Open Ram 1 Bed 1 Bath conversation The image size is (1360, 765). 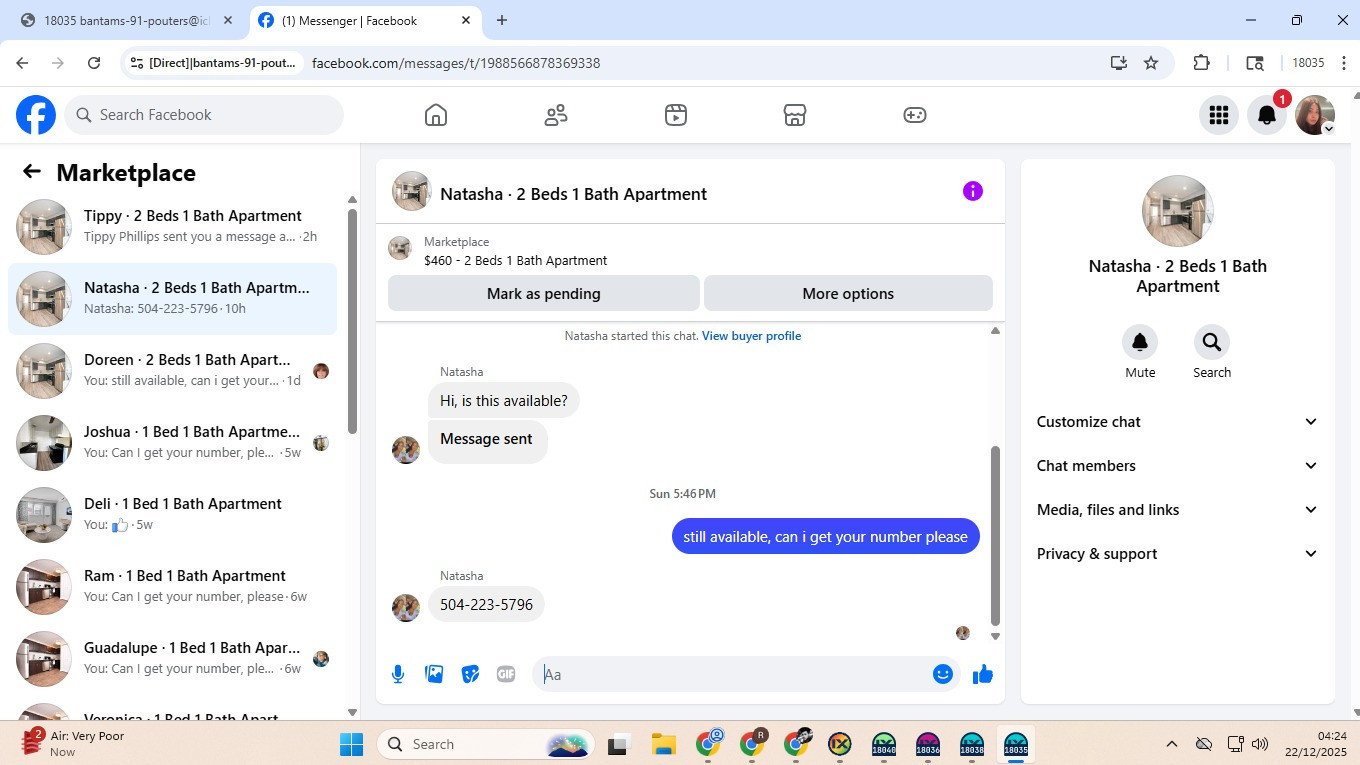tap(173, 587)
